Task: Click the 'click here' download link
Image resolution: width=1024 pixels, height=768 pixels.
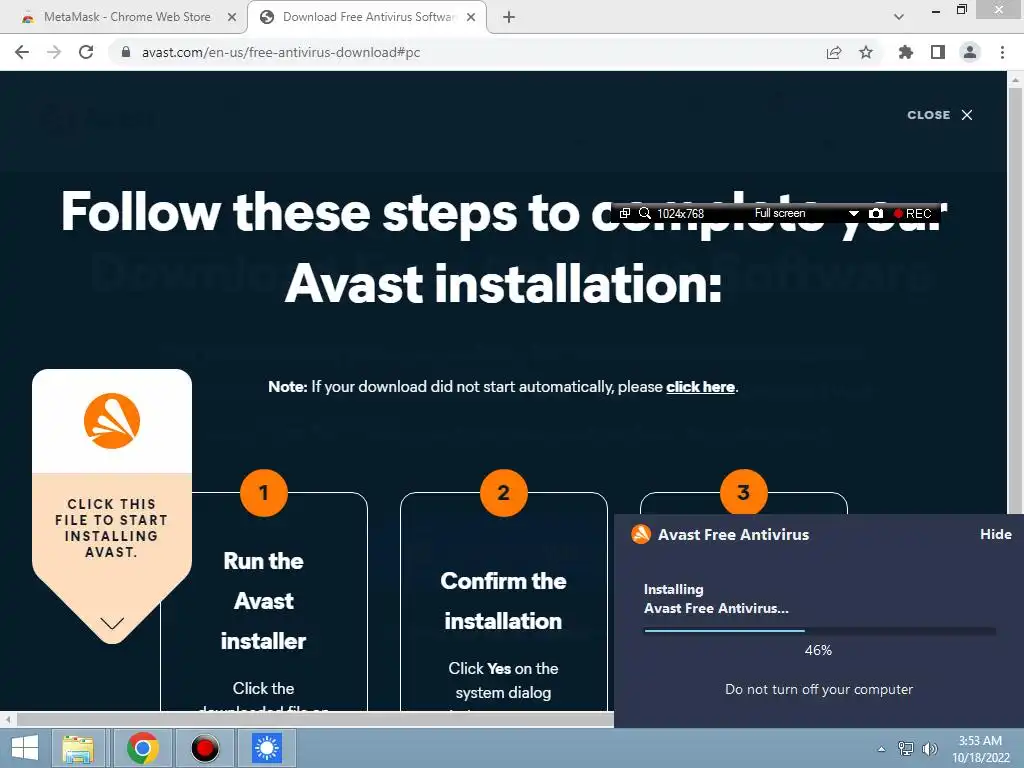Action: [700, 387]
